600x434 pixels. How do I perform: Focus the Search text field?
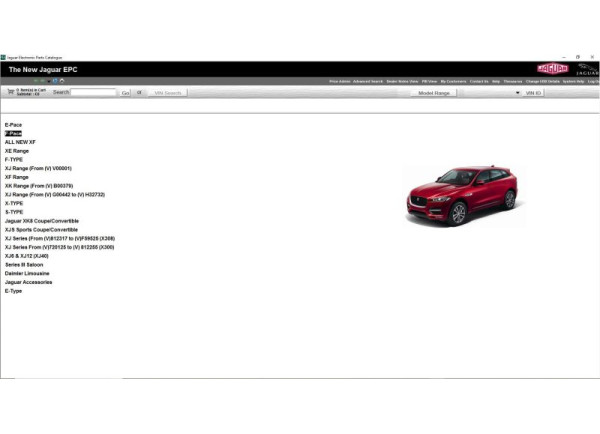coord(94,93)
